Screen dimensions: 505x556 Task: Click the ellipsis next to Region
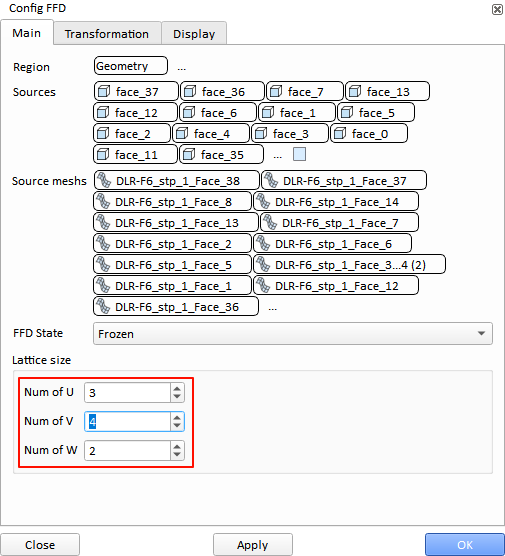[182, 67]
